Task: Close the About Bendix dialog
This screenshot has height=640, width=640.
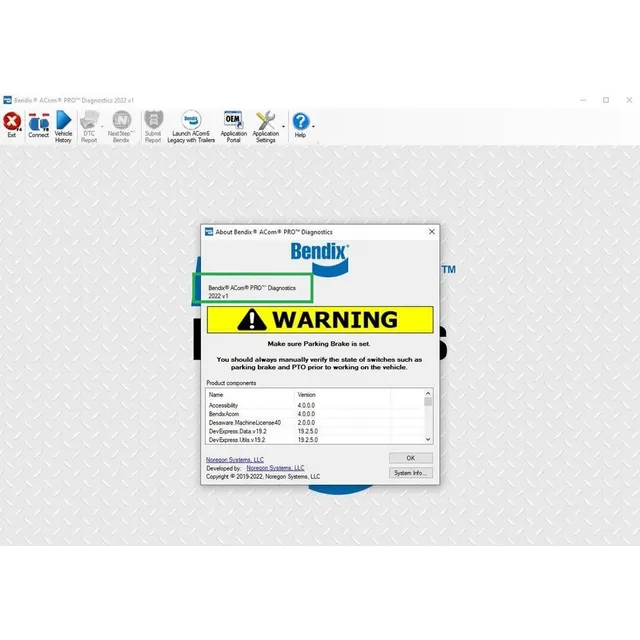Action: [432, 231]
